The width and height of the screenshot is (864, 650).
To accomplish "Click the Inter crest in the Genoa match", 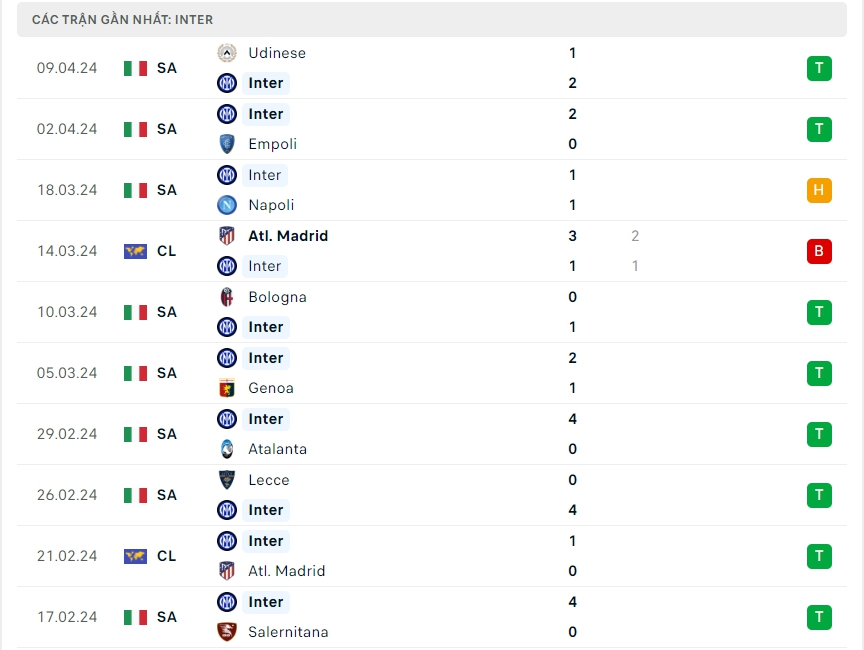I will pyautogui.click(x=227, y=358).
